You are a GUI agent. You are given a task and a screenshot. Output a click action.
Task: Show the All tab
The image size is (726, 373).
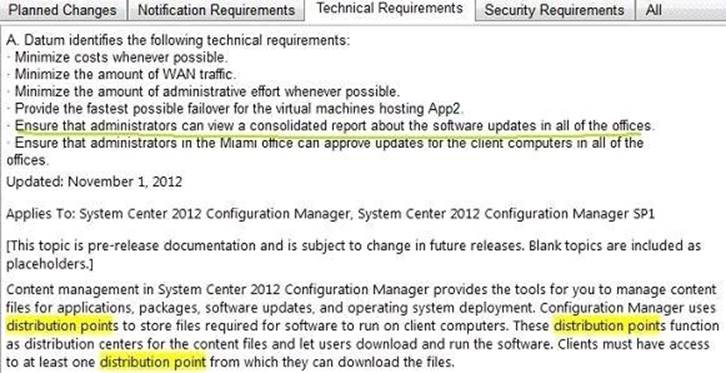(x=654, y=10)
